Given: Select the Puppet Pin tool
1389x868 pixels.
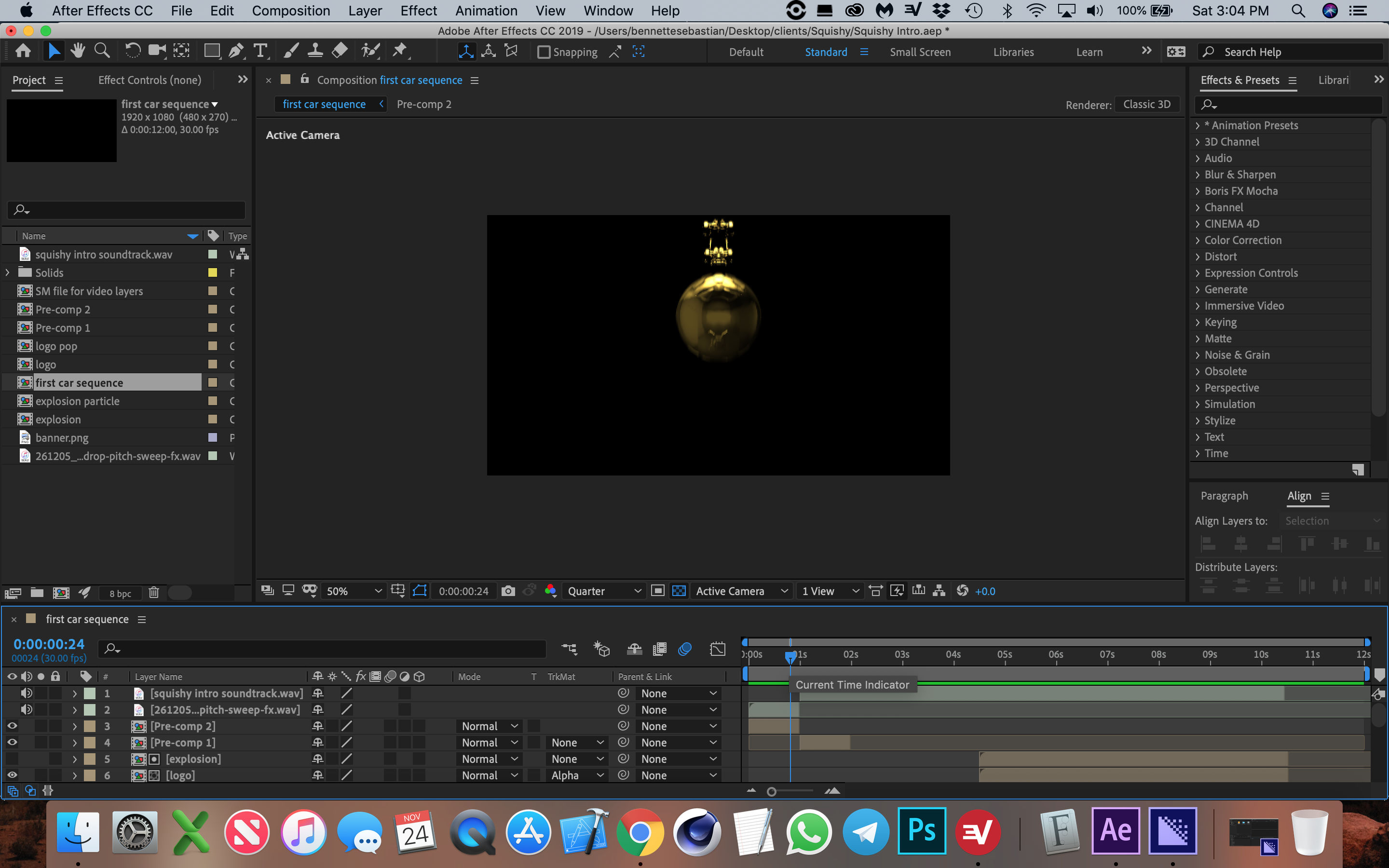Looking at the screenshot, I should (x=399, y=51).
